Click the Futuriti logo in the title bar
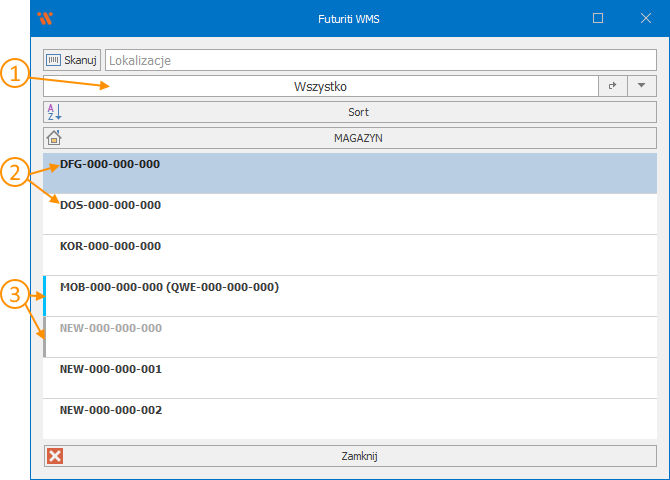Viewport: 670px width, 480px height. (45, 18)
